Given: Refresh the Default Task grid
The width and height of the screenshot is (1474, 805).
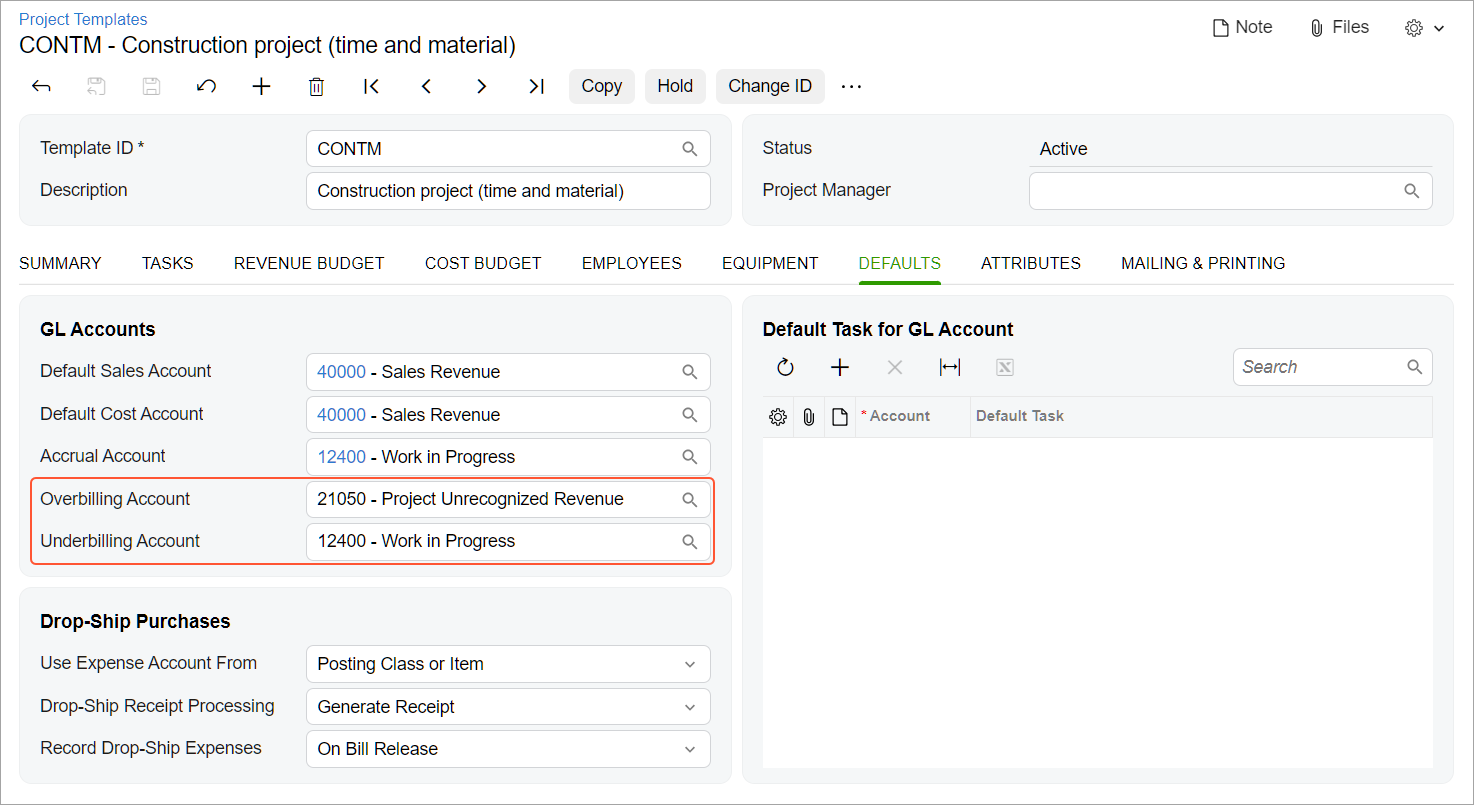Looking at the screenshot, I should 785,367.
